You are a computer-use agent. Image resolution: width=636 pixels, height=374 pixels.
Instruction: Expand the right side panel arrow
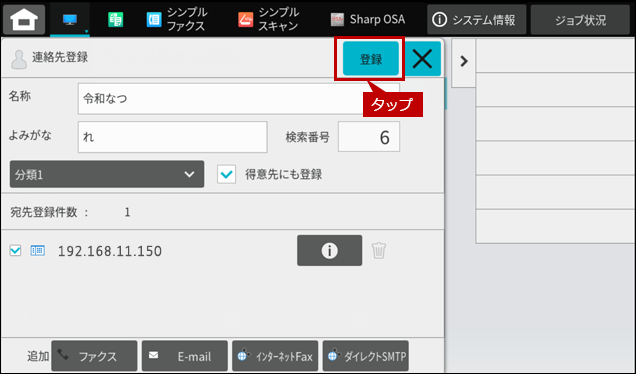[x=464, y=62]
